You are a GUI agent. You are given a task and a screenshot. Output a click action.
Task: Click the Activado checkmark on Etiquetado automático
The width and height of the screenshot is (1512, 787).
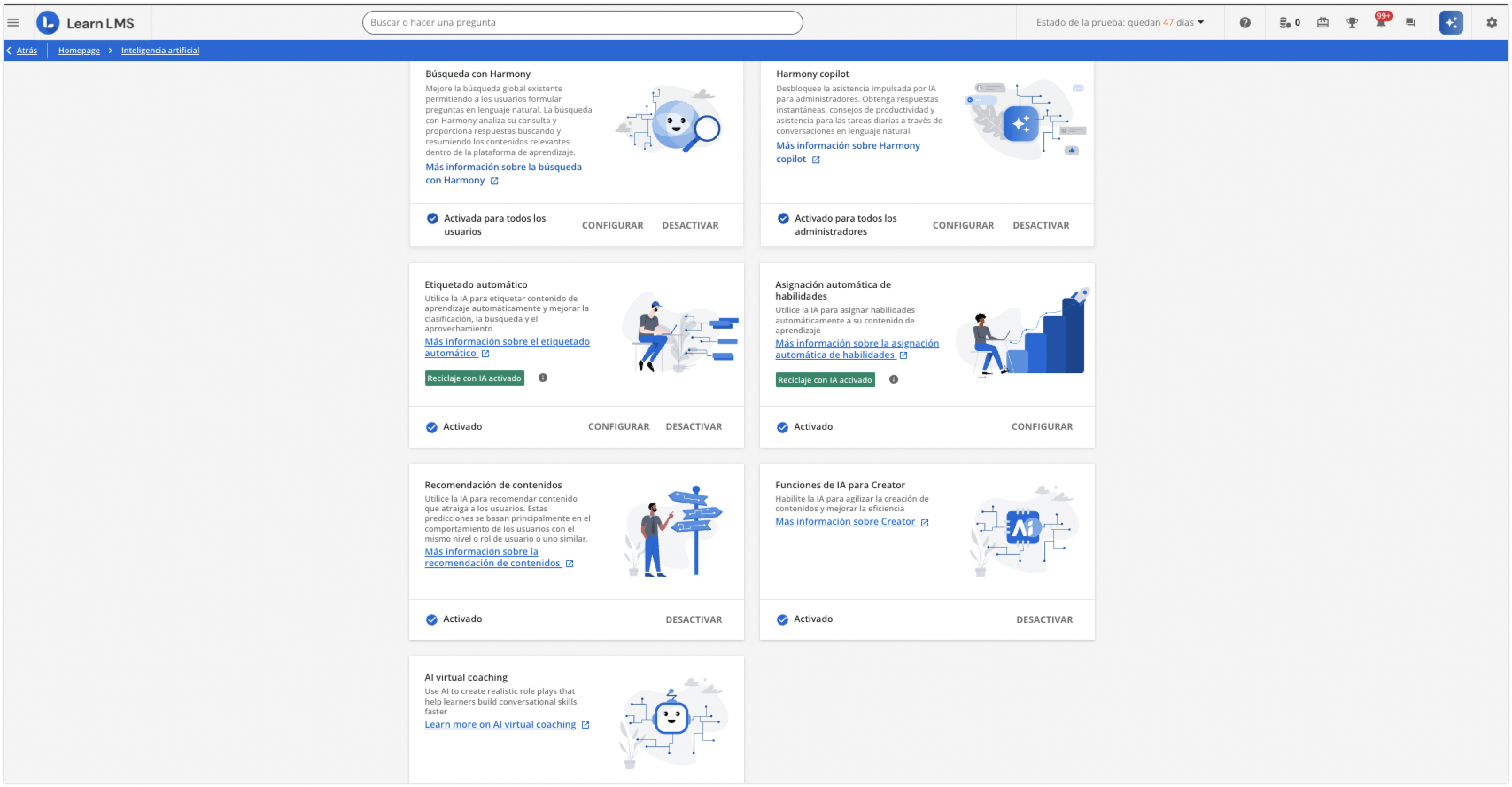coord(432,427)
